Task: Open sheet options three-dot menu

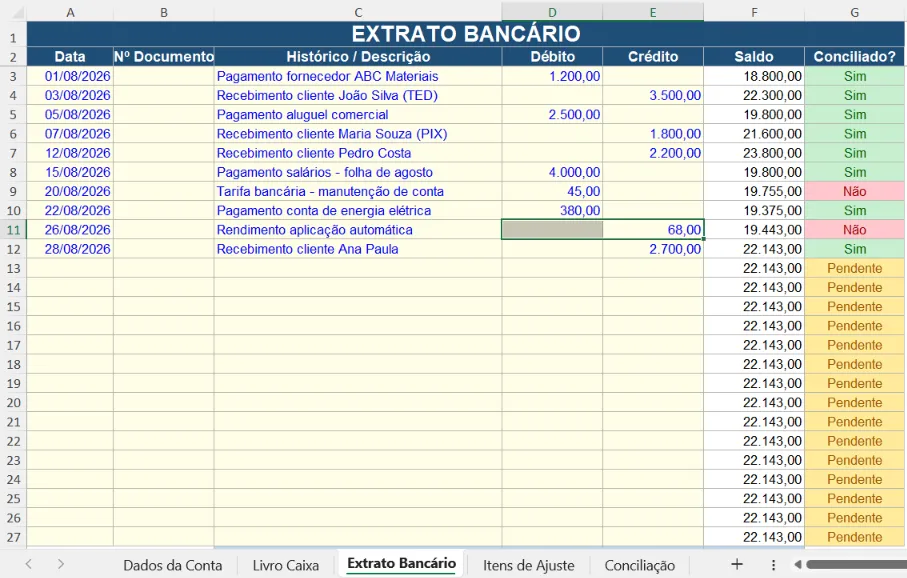Action: coord(773,565)
